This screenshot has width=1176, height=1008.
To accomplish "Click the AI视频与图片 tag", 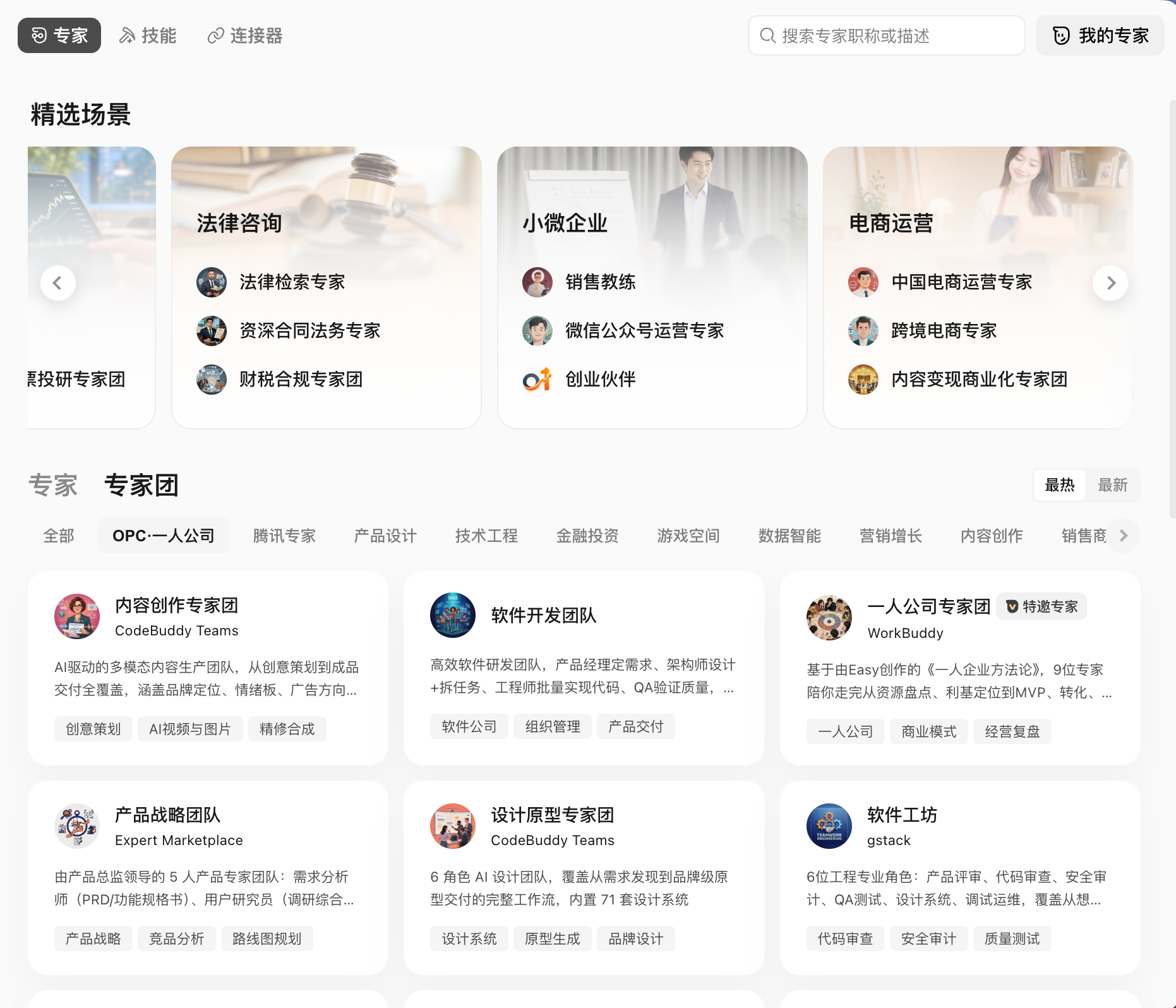I will coord(190,729).
